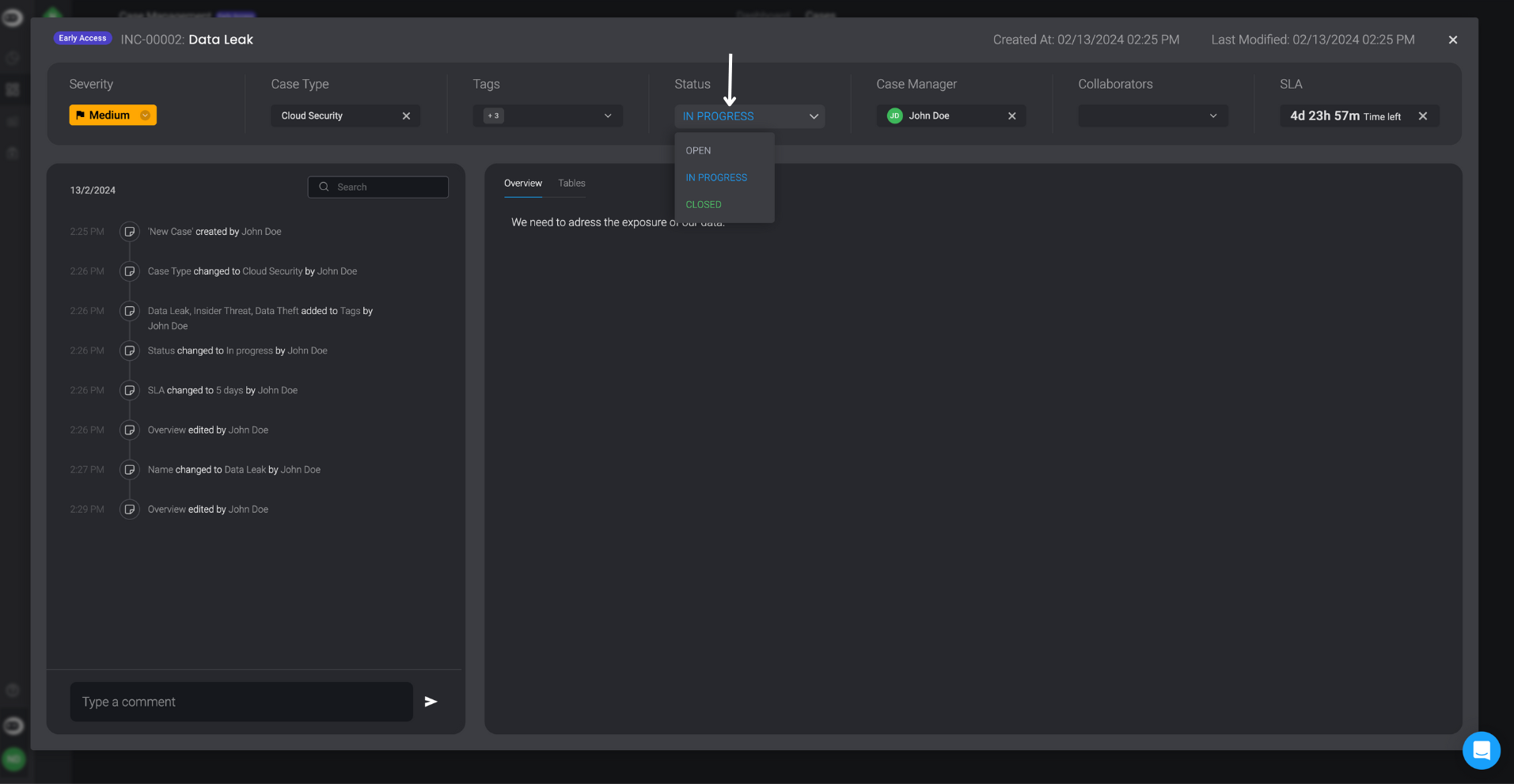Image resolution: width=1514 pixels, height=784 pixels.
Task: Open the Cloud Security case type field
Action: point(345,116)
